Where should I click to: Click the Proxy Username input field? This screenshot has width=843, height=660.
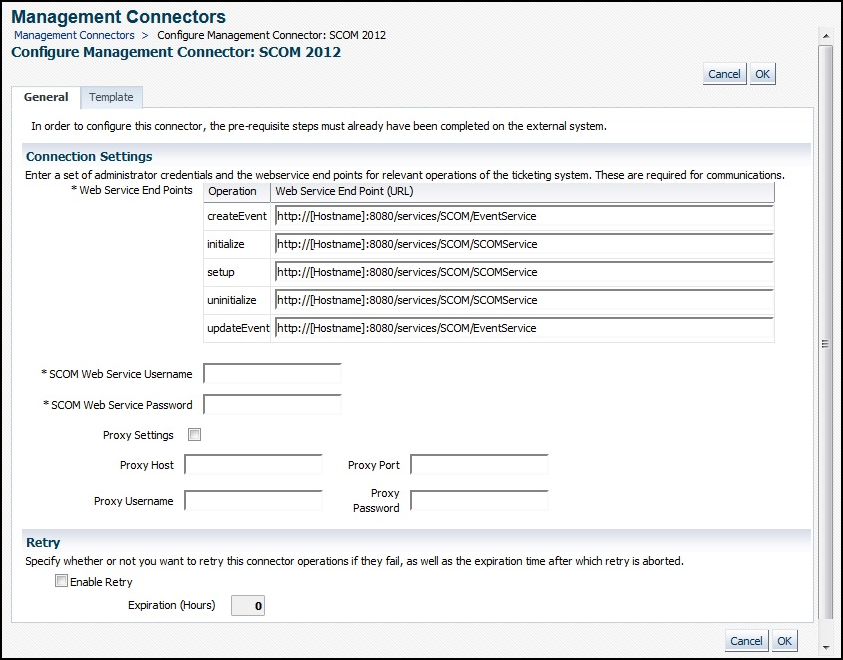[x=253, y=501]
